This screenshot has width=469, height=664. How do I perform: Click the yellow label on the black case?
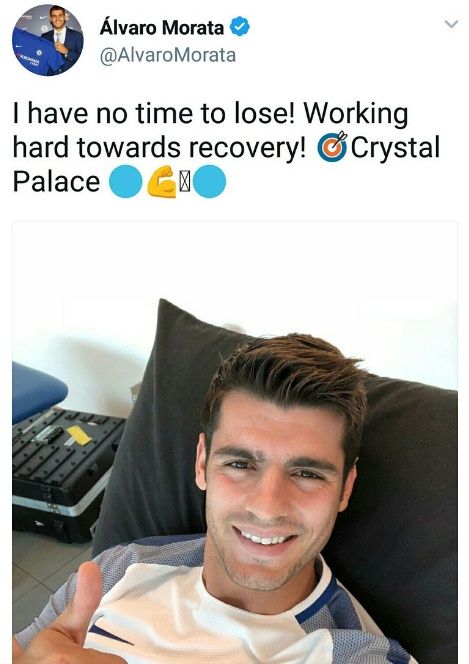[x=79, y=435]
